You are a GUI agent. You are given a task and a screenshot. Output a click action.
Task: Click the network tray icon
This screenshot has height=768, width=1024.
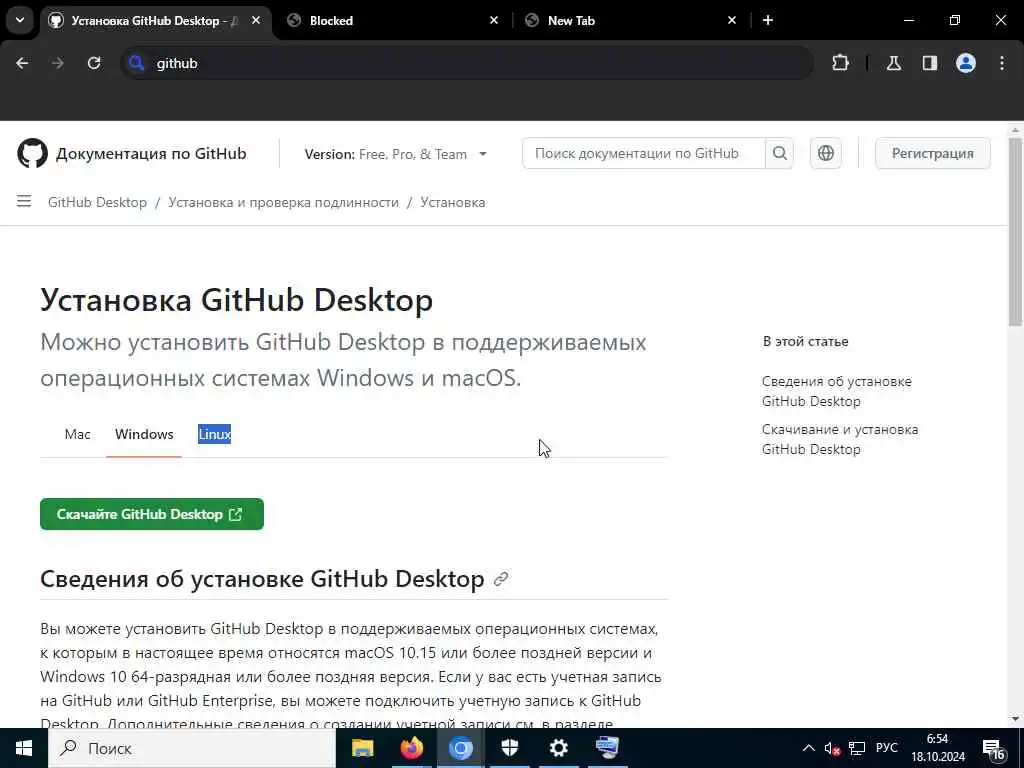coord(857,748)
